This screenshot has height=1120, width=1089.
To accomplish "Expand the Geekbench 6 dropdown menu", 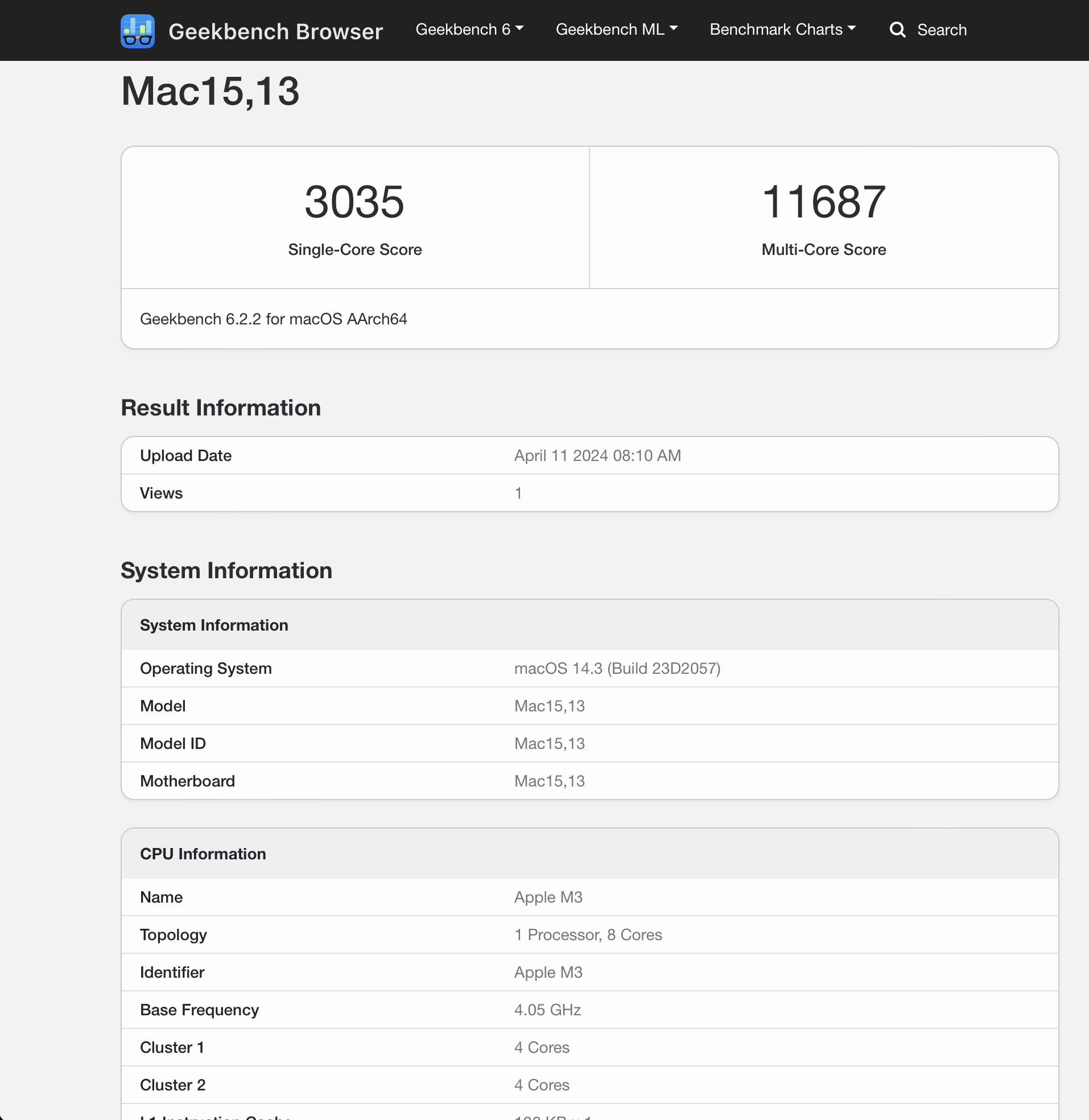I will [469, 29].
